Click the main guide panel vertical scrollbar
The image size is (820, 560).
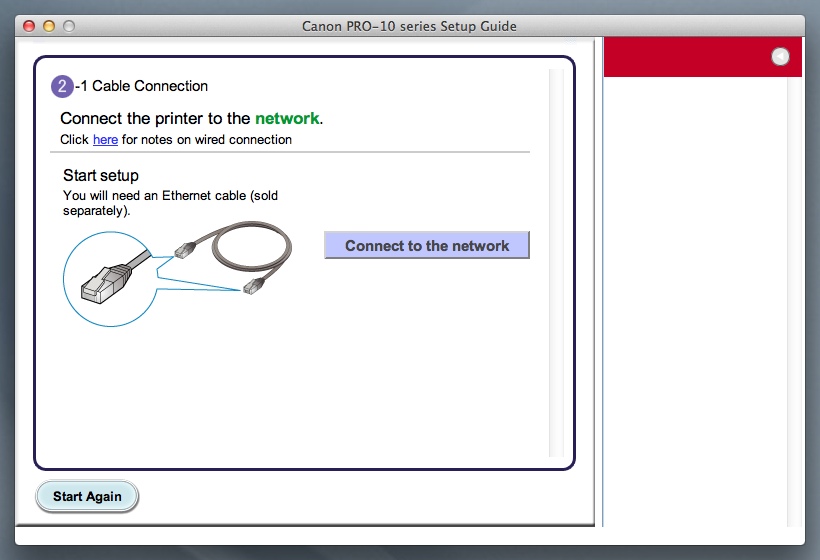click(x=556, y=260)
